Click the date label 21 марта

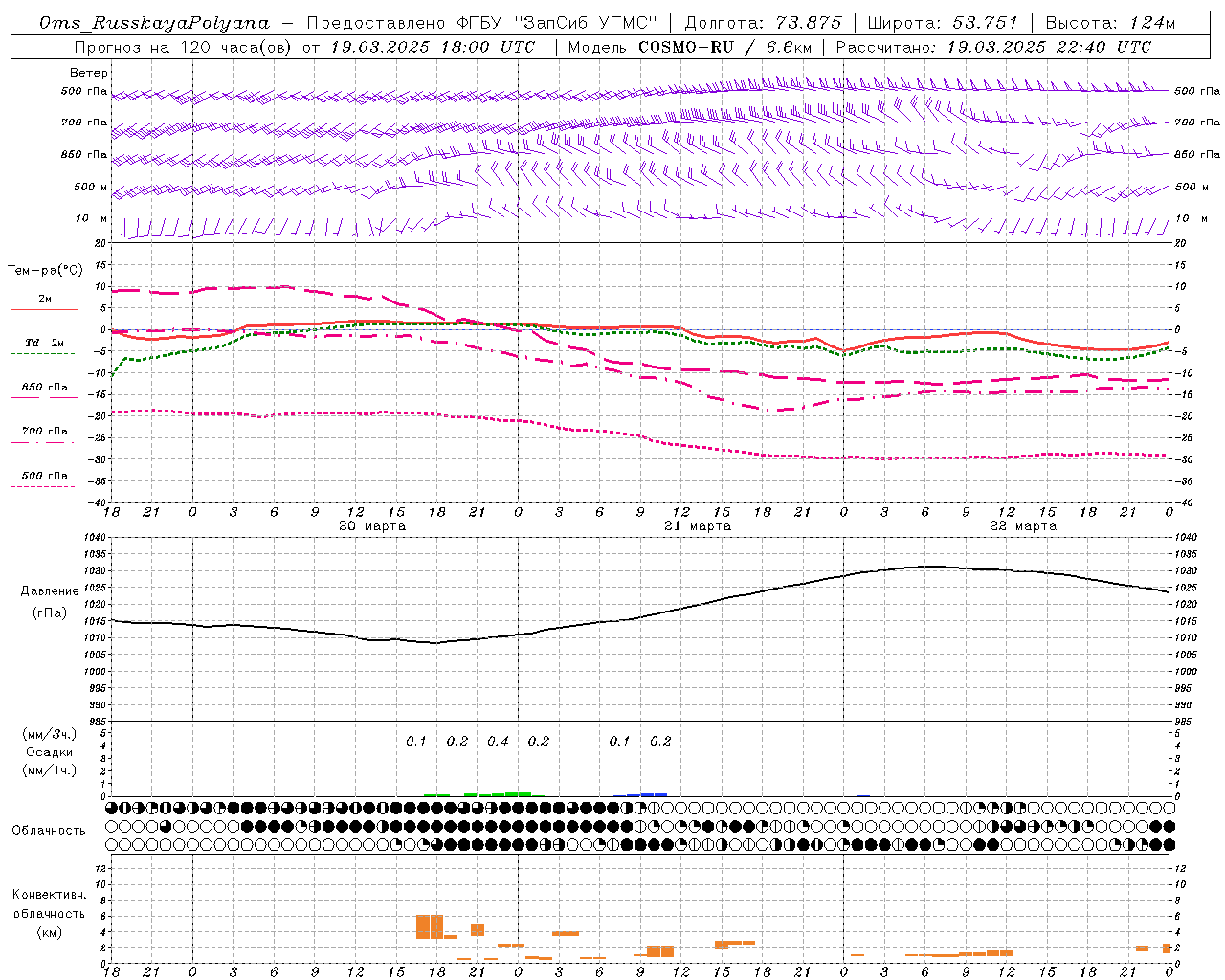(698, 526)
